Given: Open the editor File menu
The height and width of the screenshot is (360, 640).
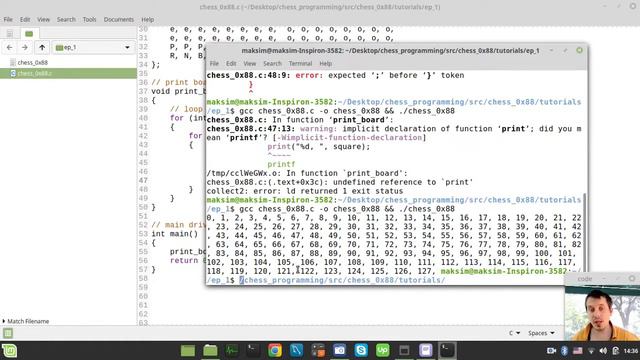Looking at the screenshot, I should 8,19.
